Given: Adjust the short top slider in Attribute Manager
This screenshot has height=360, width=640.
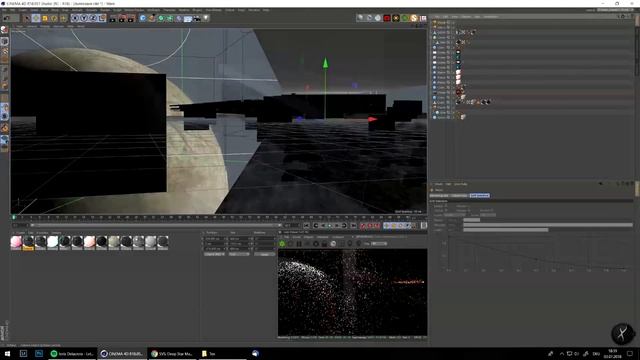Looking at the screenshot, I should pos(471,220).
